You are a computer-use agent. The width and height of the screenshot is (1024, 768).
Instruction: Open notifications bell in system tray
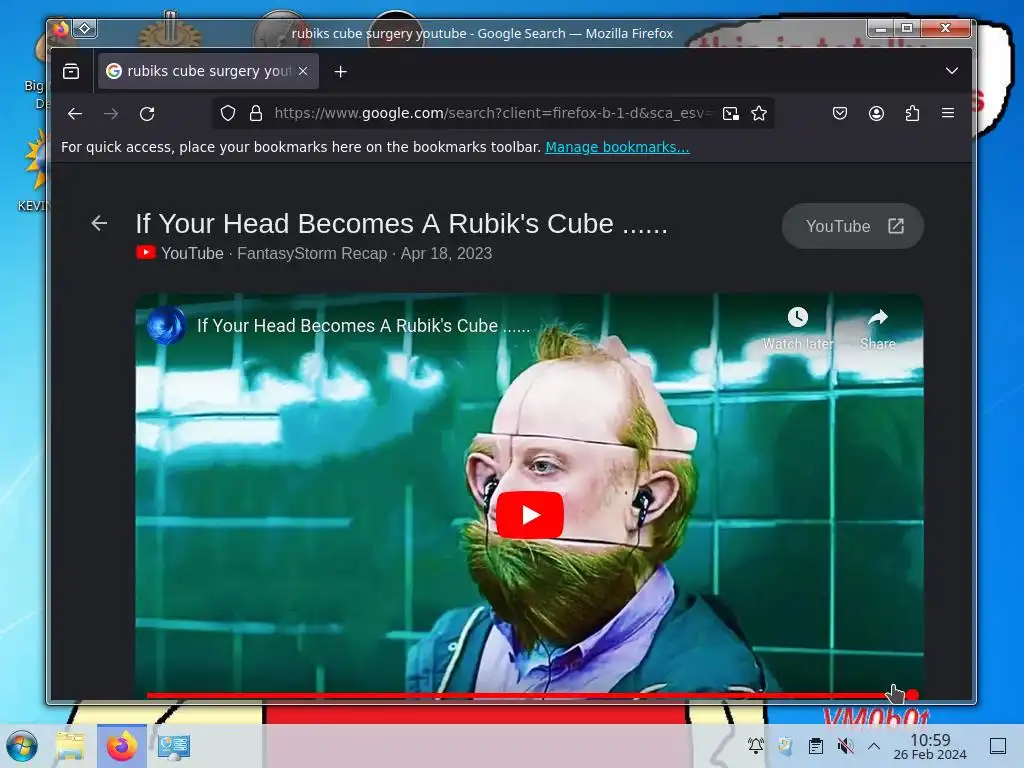click(756, 745)
